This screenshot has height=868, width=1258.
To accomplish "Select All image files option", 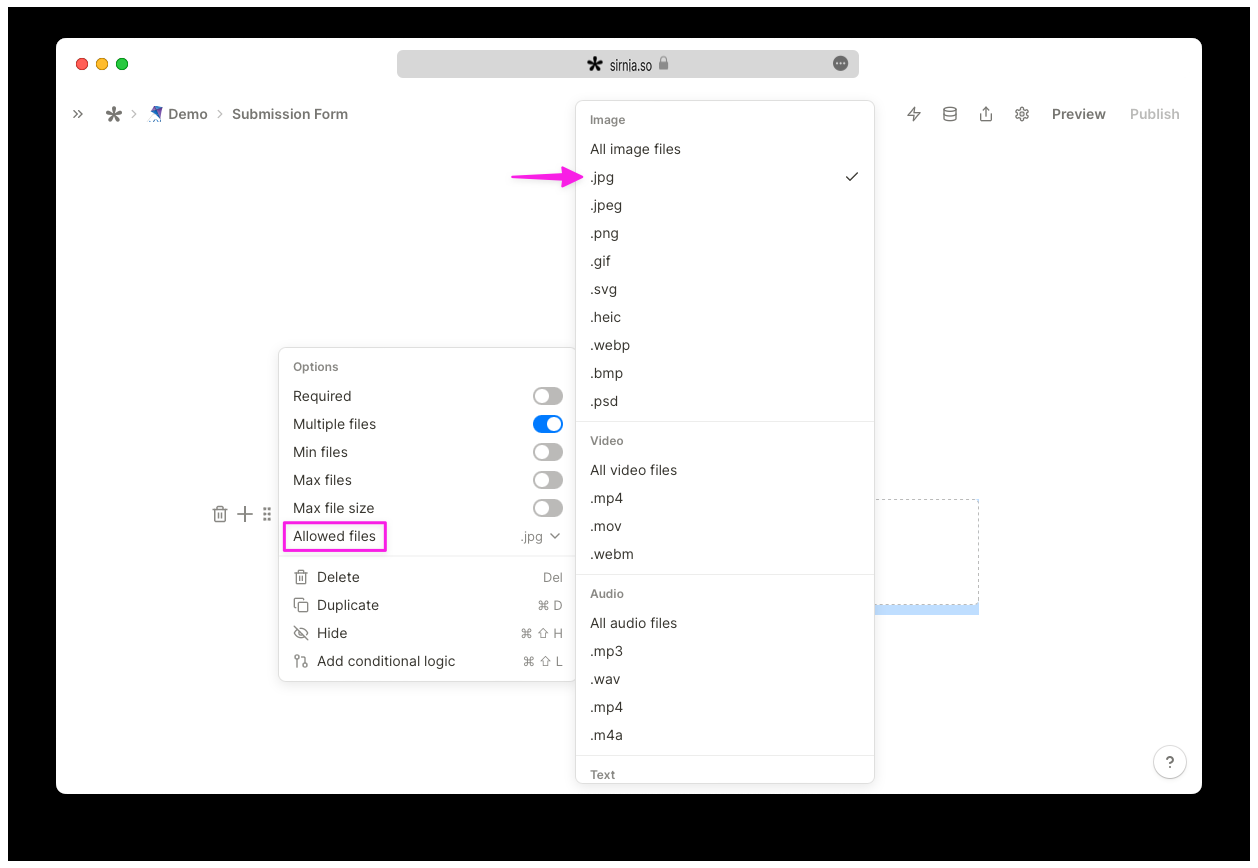I will click(725, 149).
